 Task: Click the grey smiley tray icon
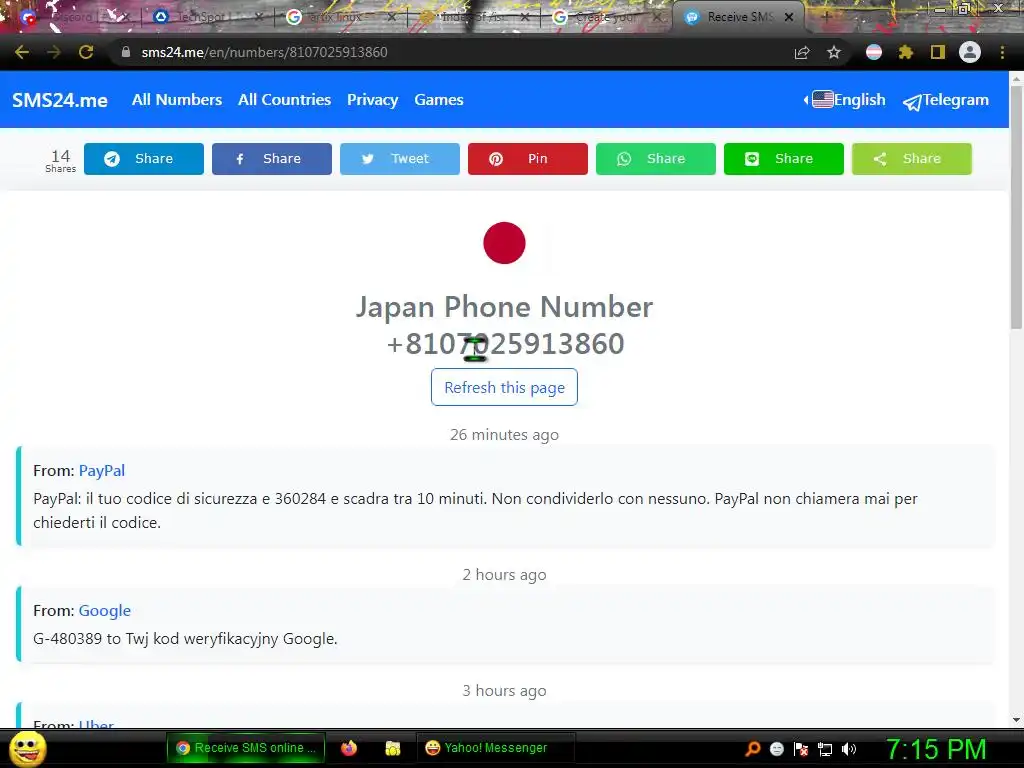click(776, 749)
